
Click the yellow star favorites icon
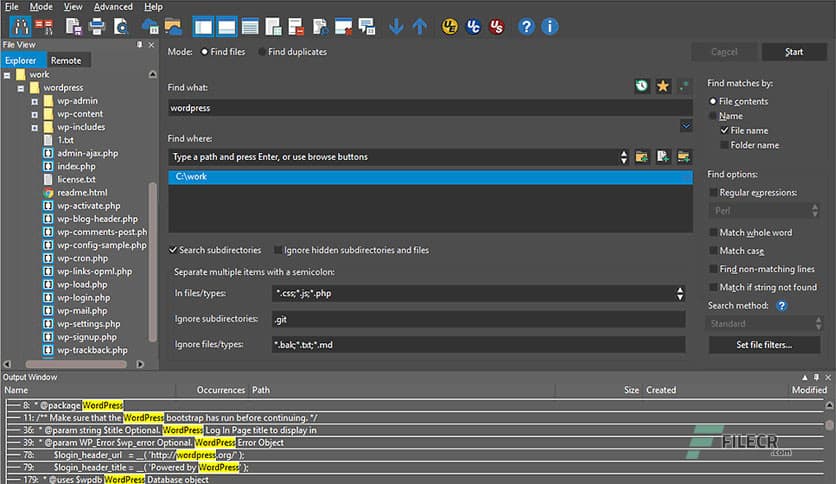coord(662,87)
